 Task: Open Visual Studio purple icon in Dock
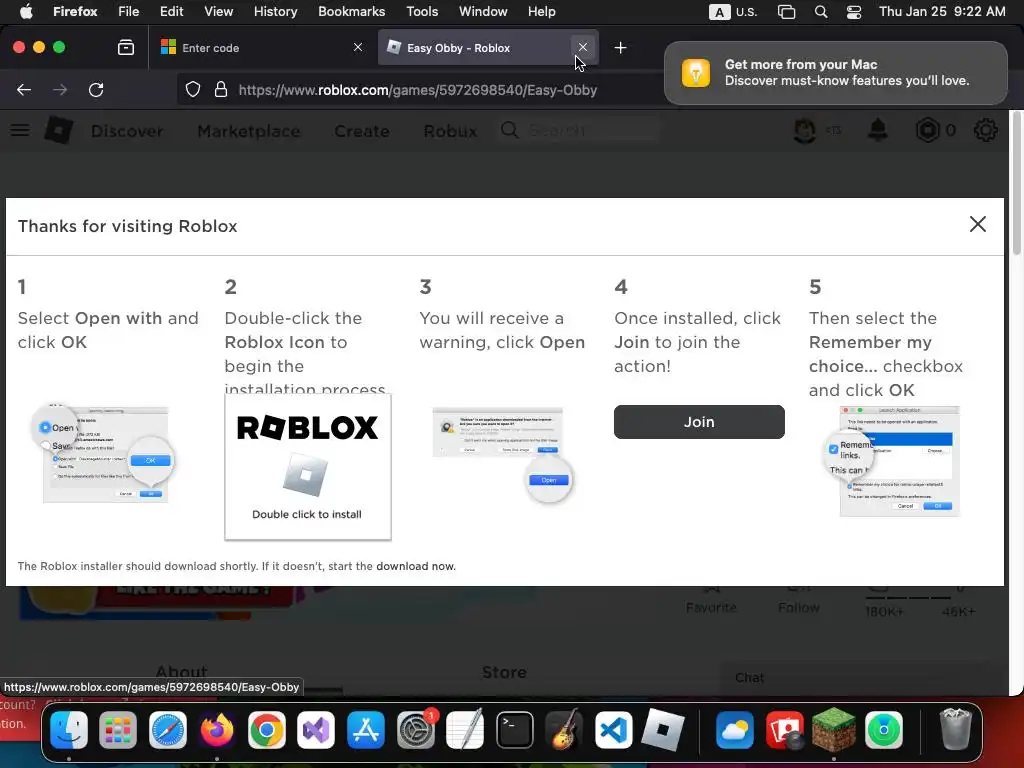pyautogui.click(x=316, y=729)
